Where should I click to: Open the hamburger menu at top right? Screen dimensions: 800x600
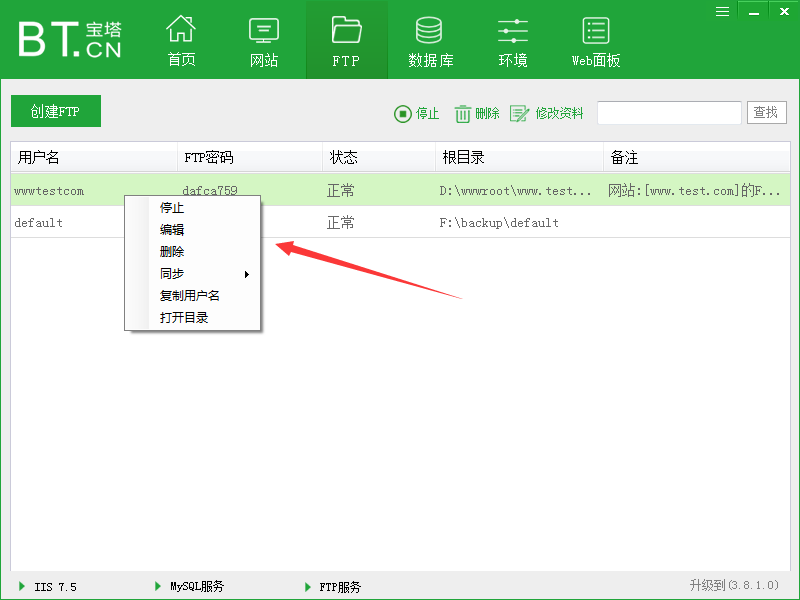coord(723,11)
